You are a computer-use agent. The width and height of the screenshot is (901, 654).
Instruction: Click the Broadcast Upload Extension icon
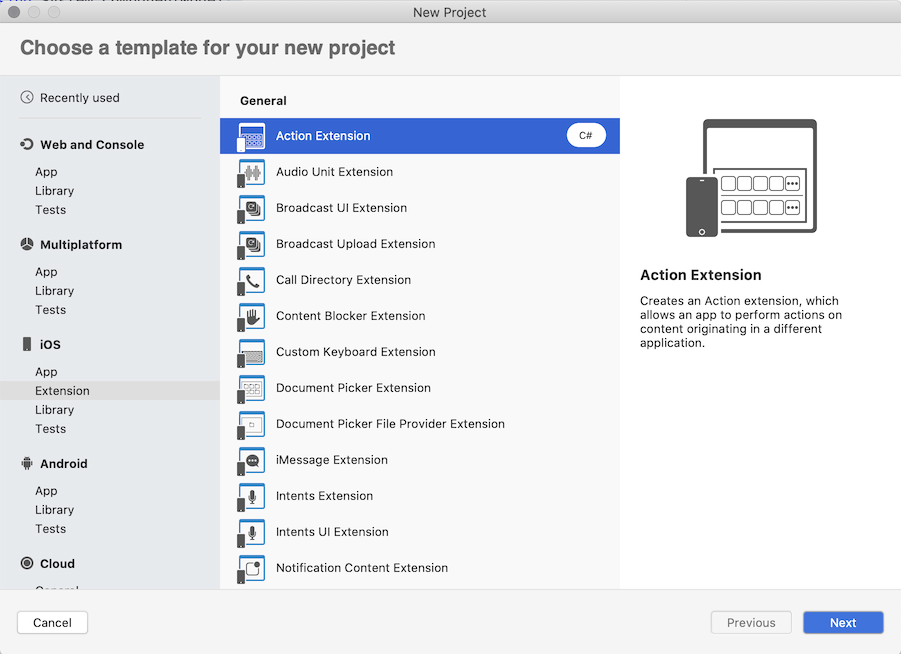(x=251, y=245)
